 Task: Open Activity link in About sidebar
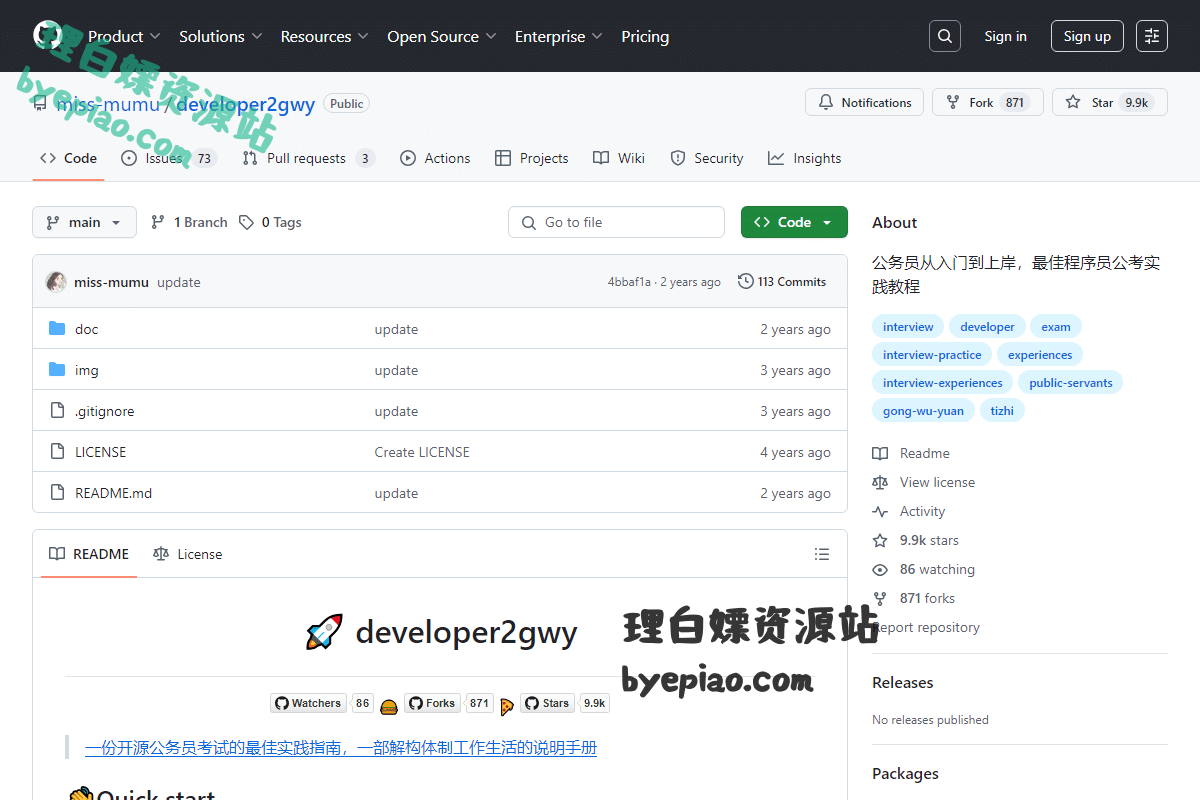pyautogui.click(x=908, y=511)
